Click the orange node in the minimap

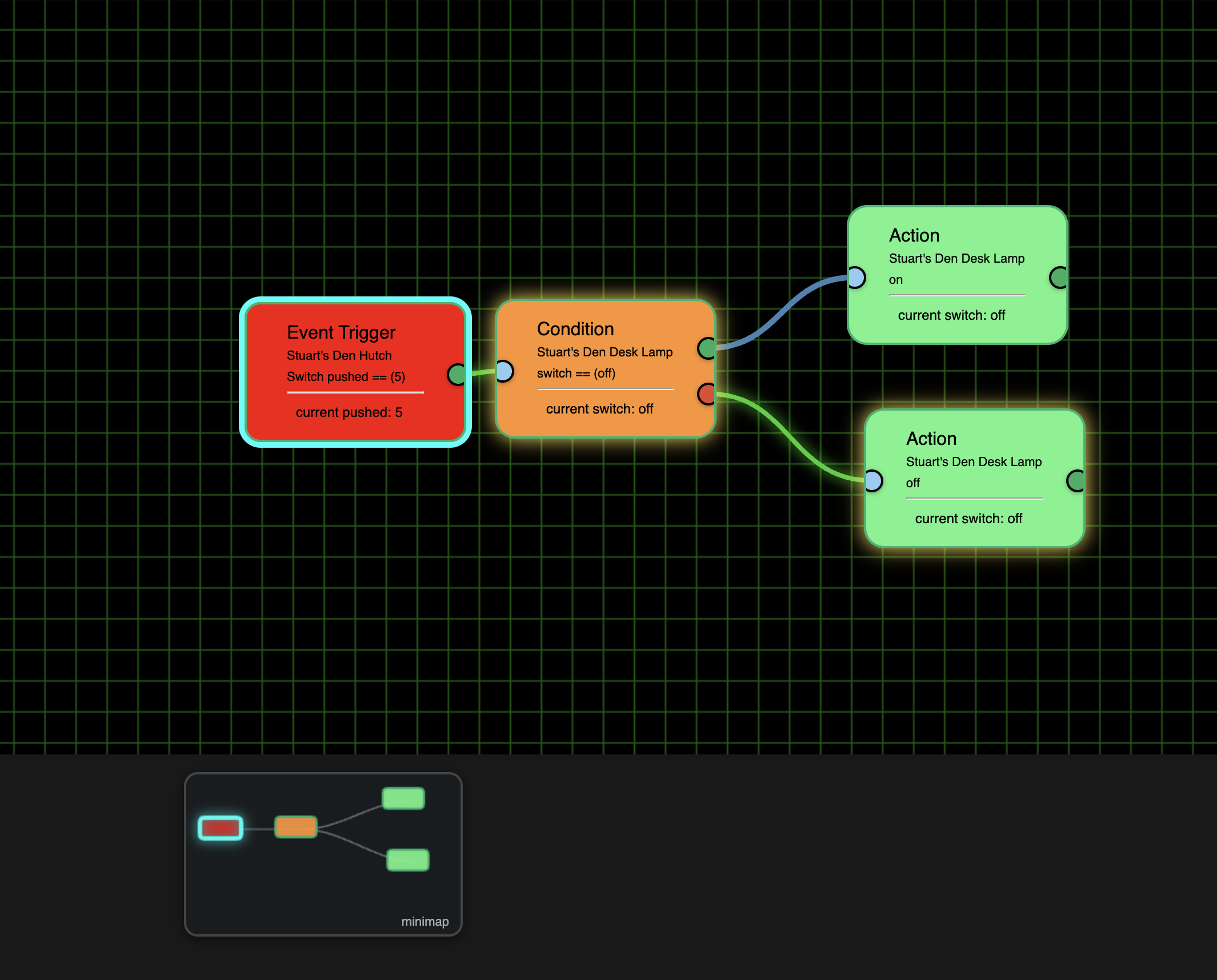click(295, 827)
